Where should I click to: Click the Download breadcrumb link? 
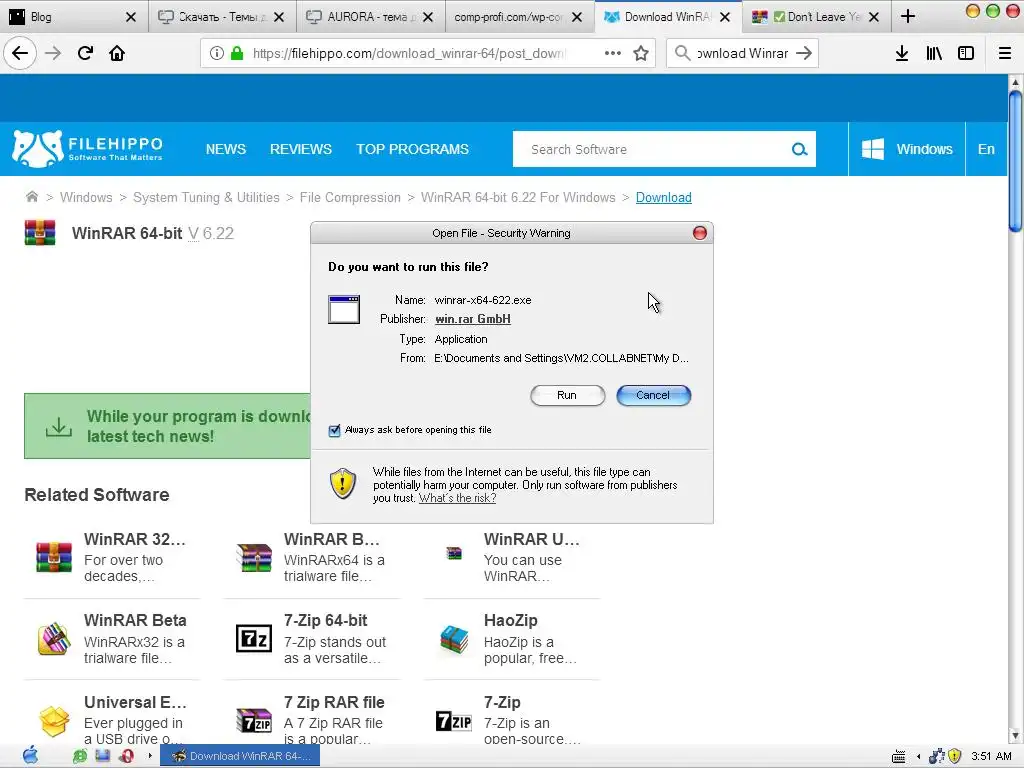click(664, 197)
